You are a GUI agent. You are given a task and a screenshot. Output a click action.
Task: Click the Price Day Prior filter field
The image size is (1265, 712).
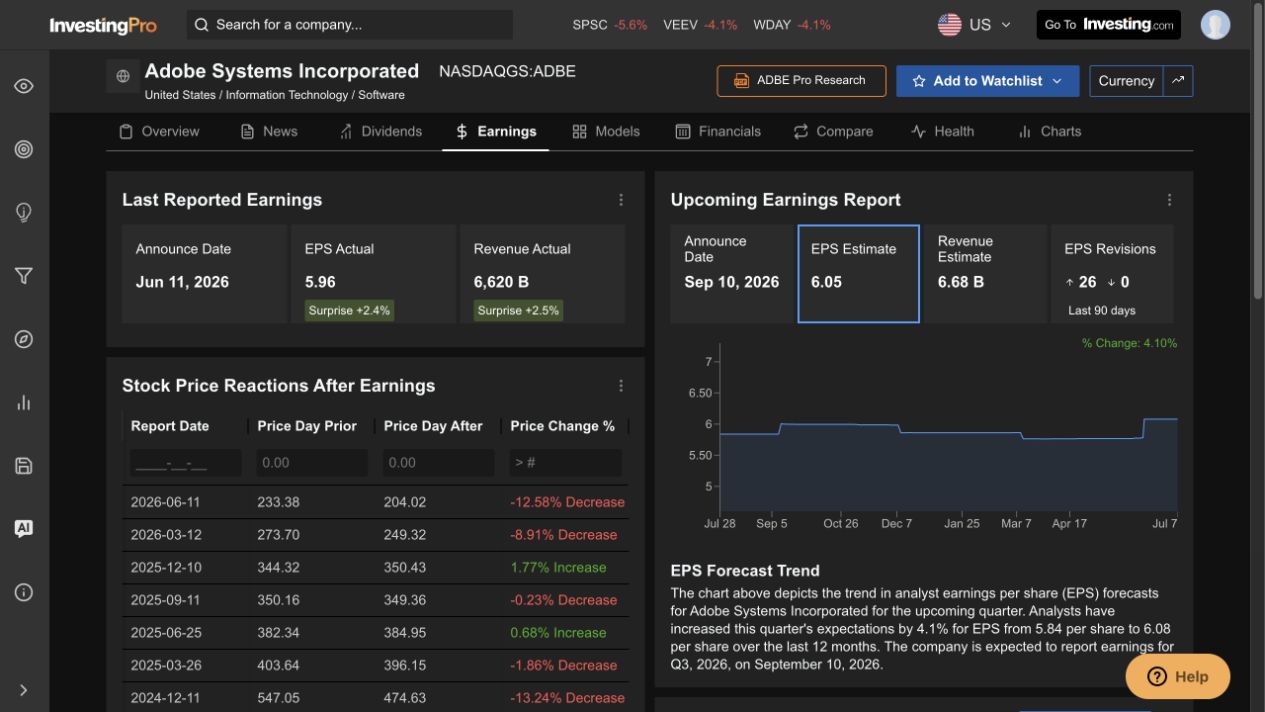[312, 463]
